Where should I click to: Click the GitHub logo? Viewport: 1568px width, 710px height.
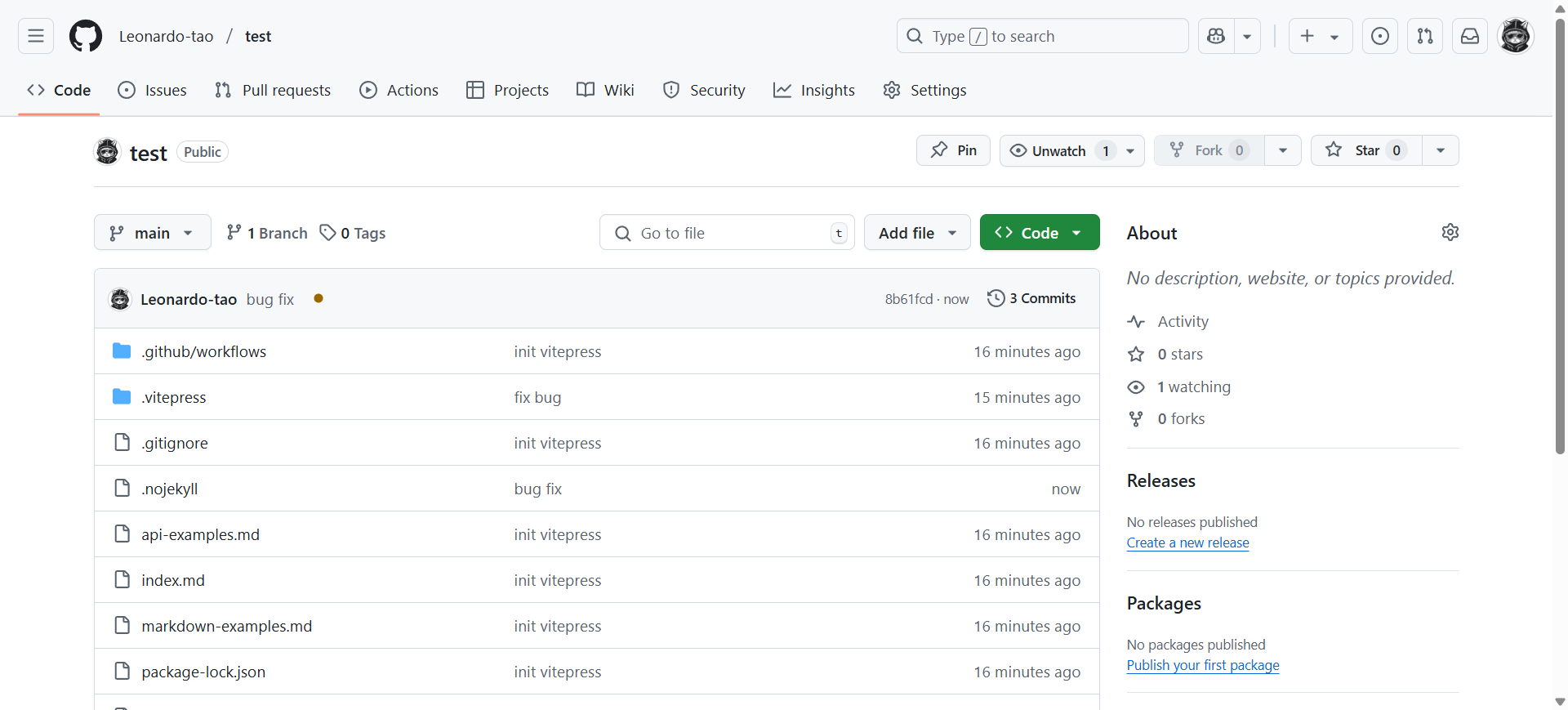pos(86,36)
